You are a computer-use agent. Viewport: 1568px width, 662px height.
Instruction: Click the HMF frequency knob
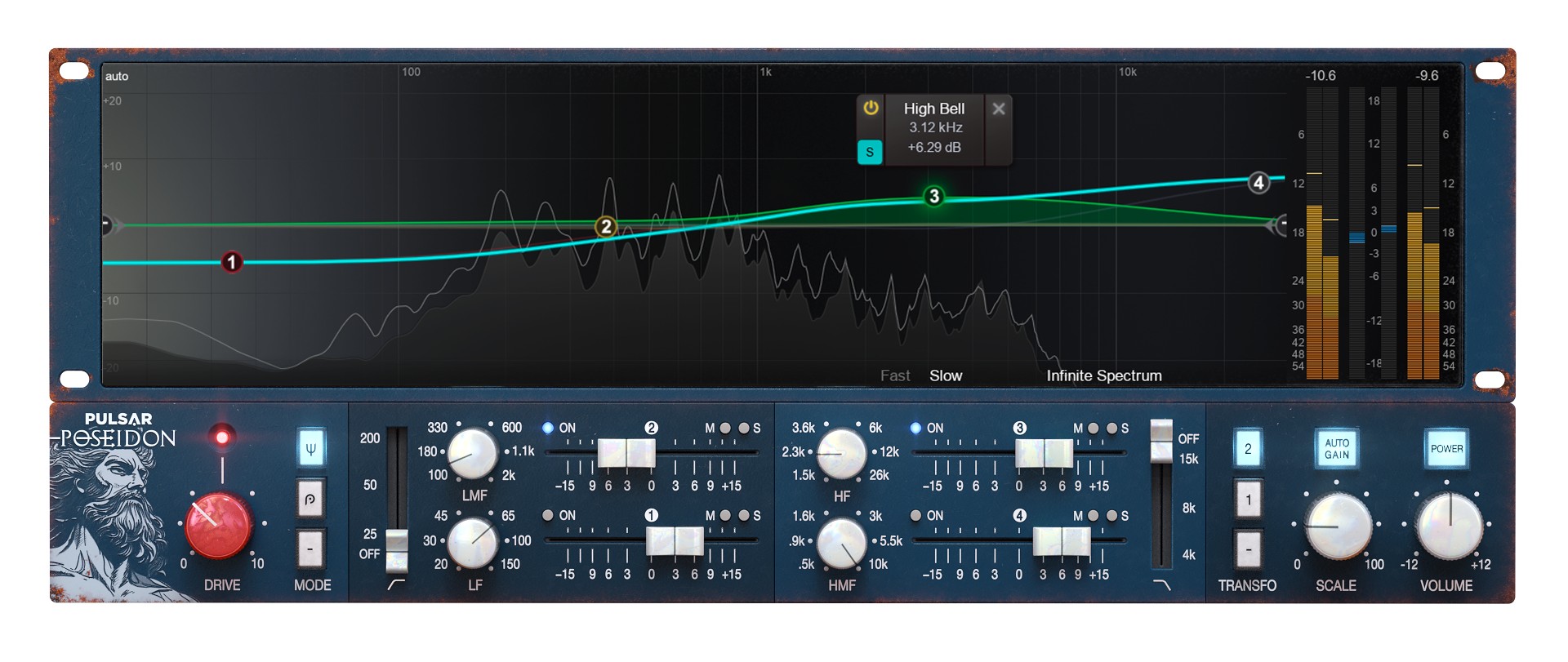pos(841,544)
